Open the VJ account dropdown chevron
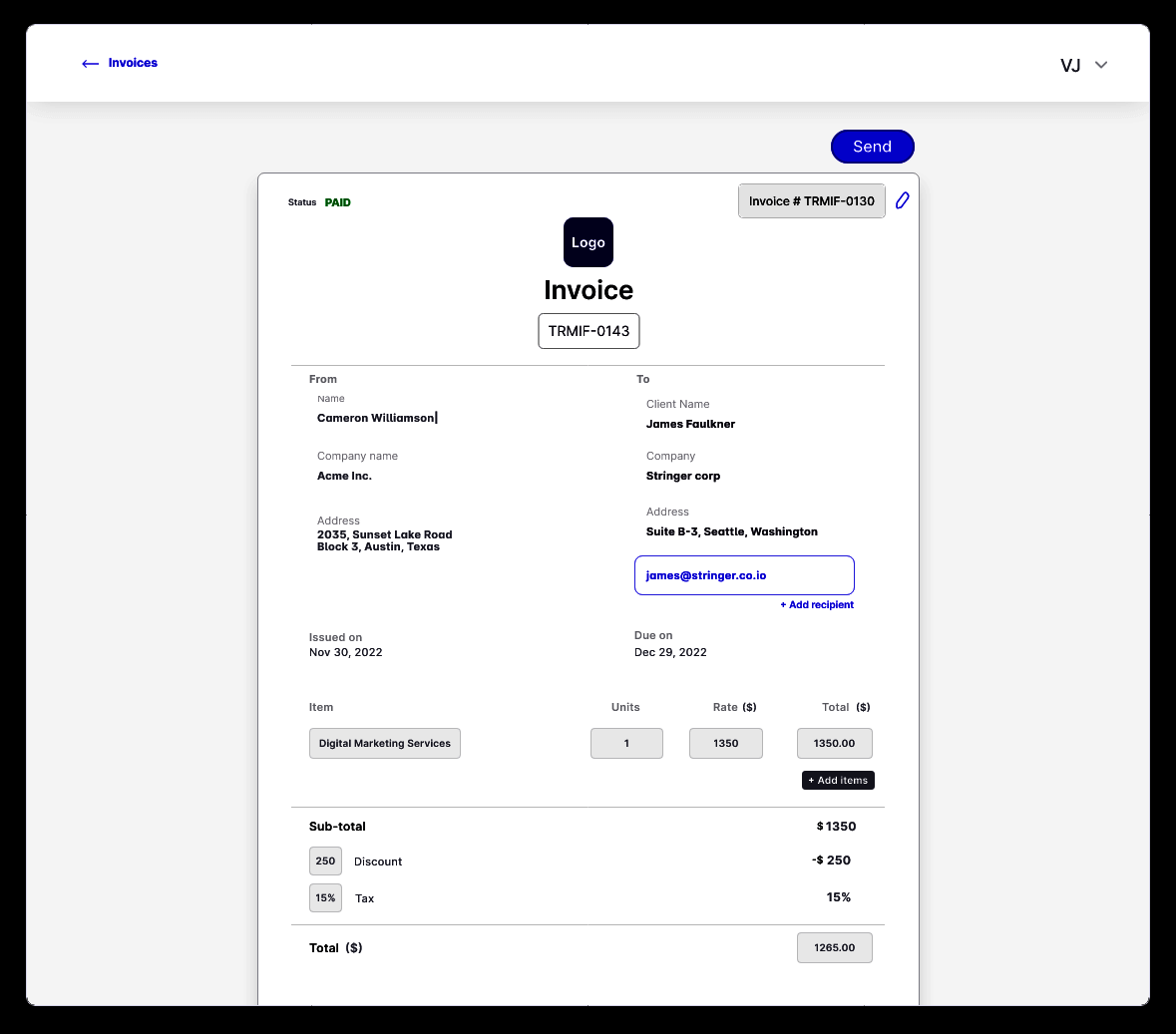 coord(1101,65)
